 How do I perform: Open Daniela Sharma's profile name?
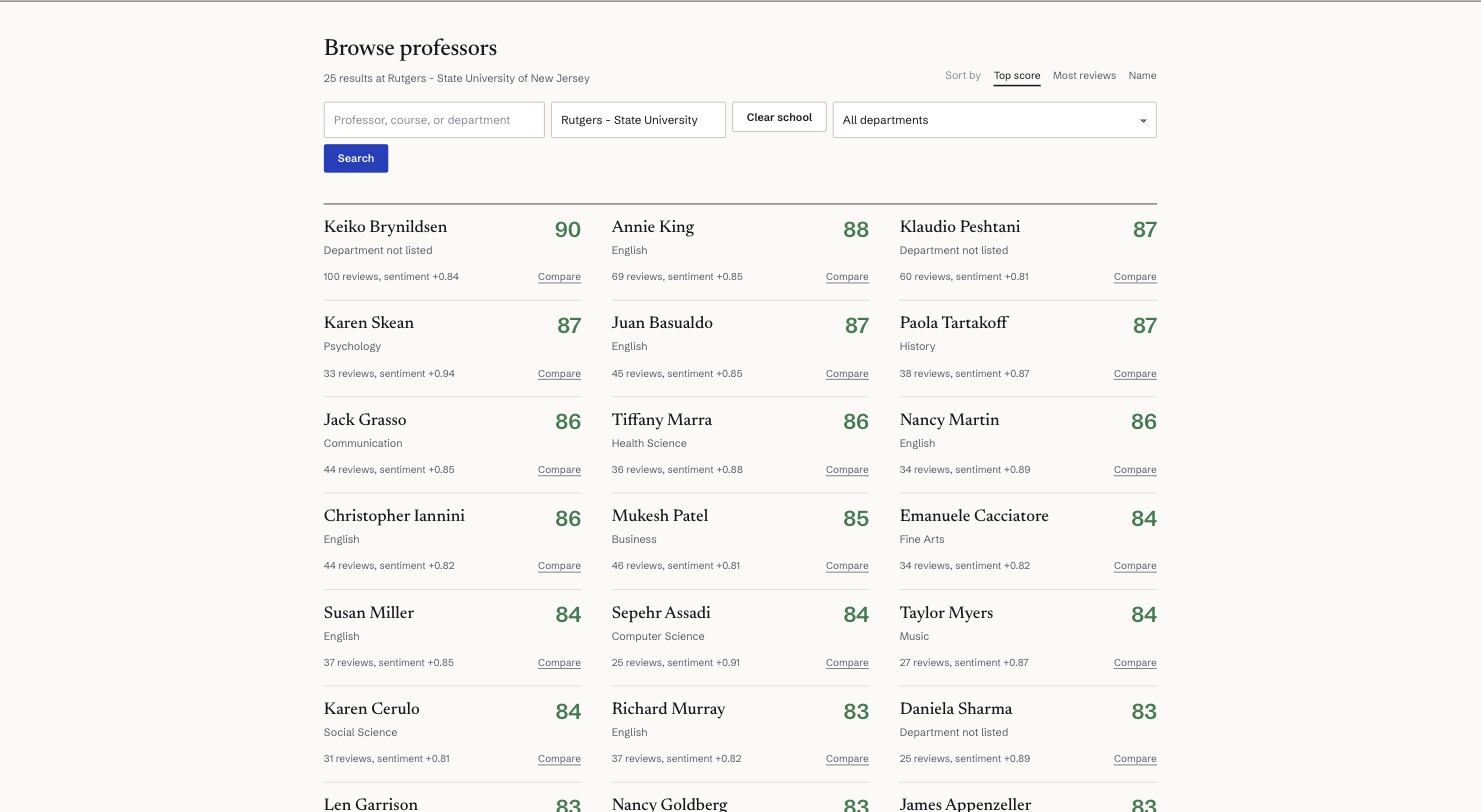tap(956, 709)
